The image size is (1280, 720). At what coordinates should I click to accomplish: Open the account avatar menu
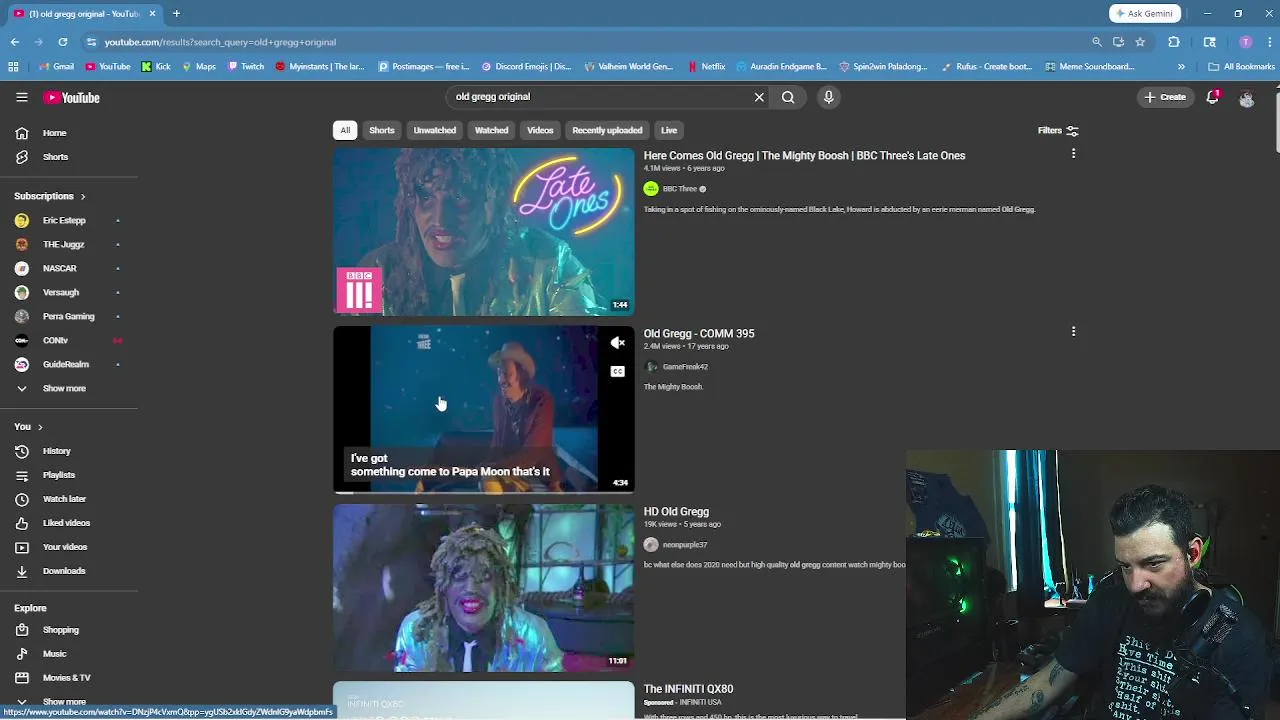pos(1246,98)
